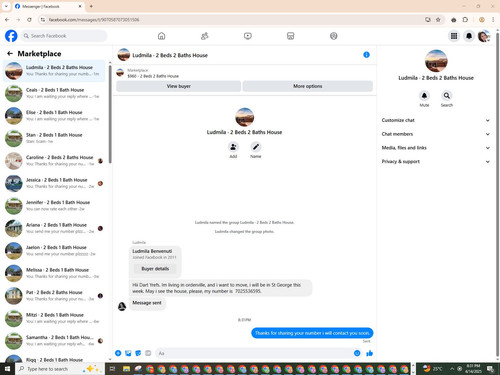Select the Messenger Facebook browser tab
This screenshot has width=500, height=375.
[49, 6]
